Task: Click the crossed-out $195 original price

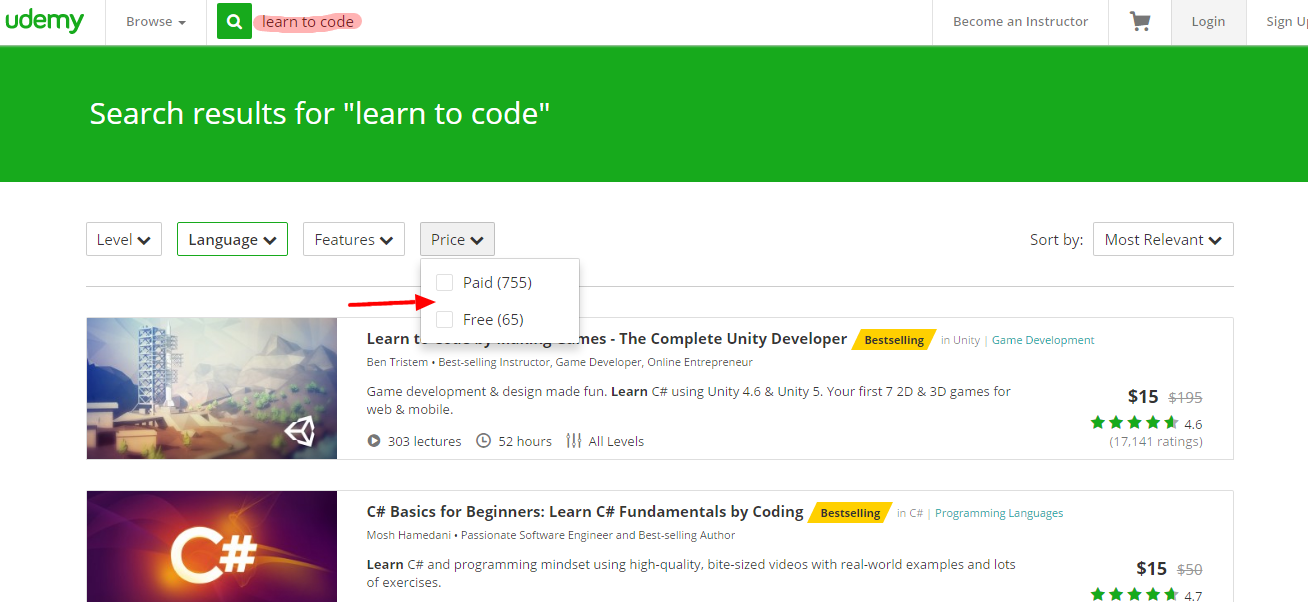Action: (1185, 397)
